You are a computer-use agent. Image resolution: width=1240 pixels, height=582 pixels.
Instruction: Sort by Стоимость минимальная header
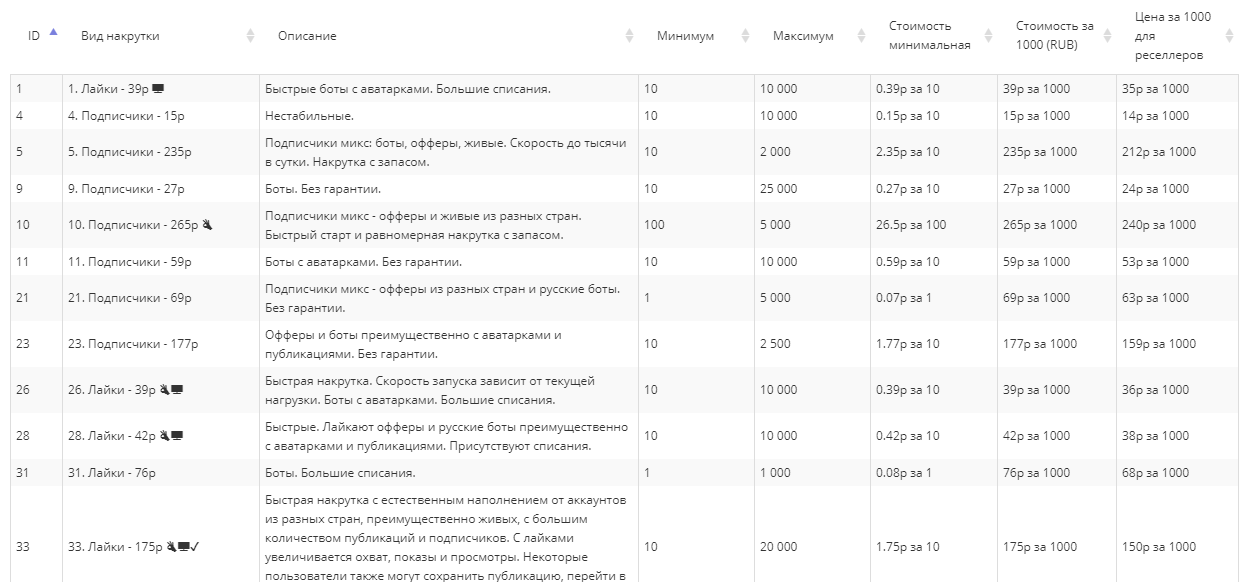(988, 36)
